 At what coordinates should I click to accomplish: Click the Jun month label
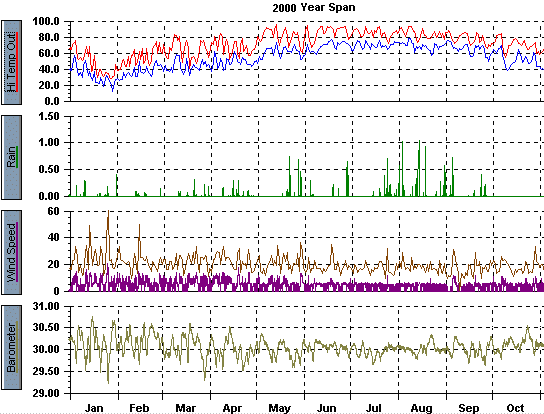[x=326, y=408]
